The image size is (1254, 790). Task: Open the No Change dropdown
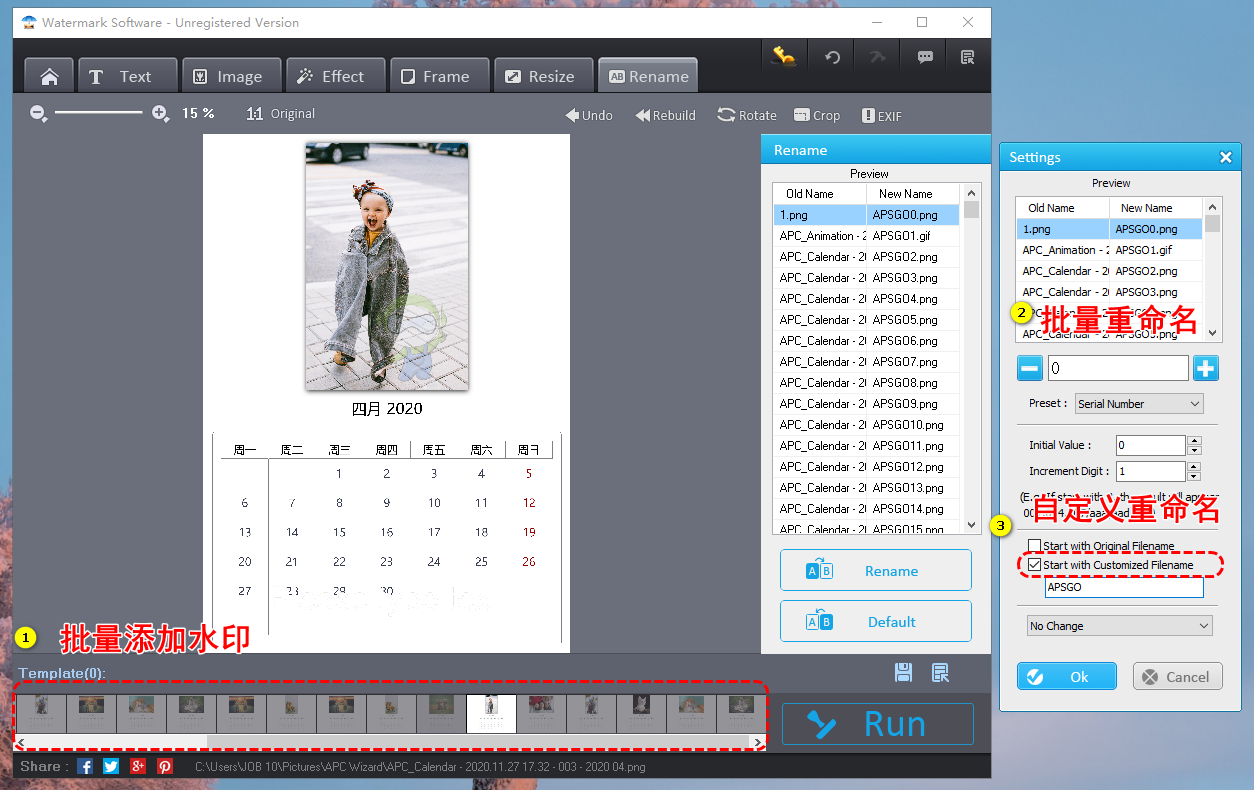tap(1120, 626)
